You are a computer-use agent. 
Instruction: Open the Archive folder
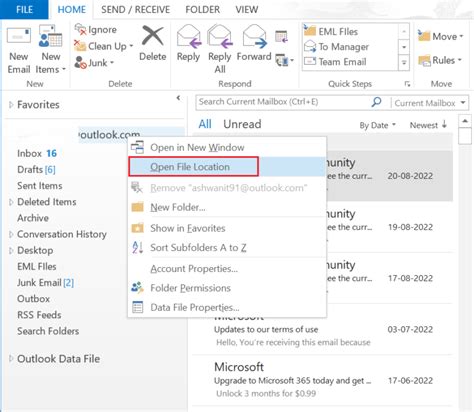click(33, 218)
